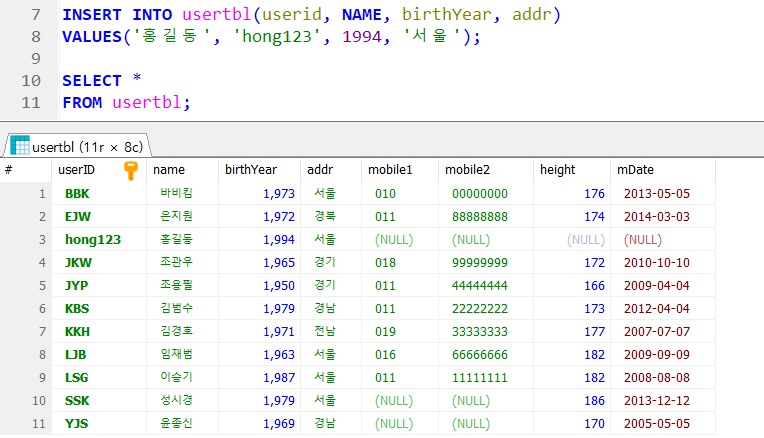Screen dimensions: 764x438
Task: Click the mDate cell 2013-05-05
Action: tap(656, 194)
